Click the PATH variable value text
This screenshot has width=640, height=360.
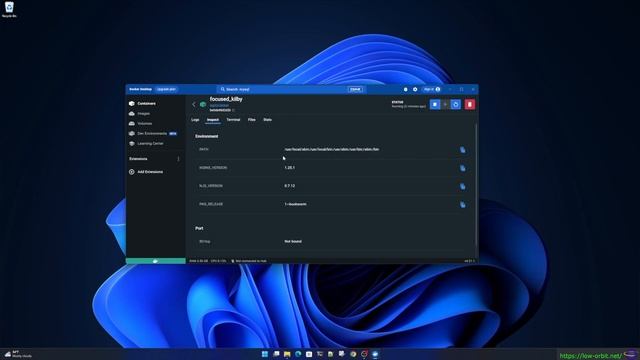point(332,149)
